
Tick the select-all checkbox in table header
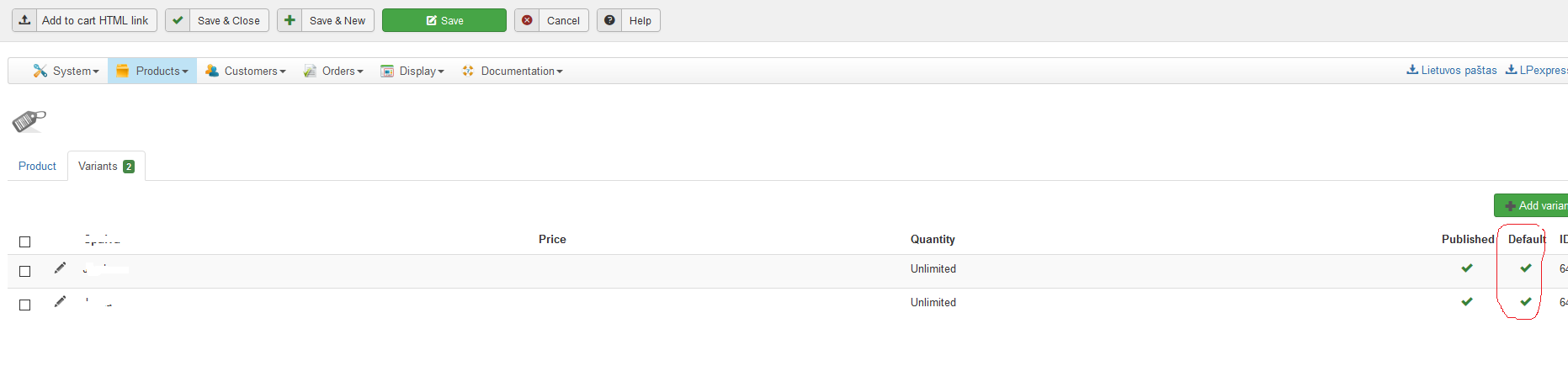click(25, 241)
